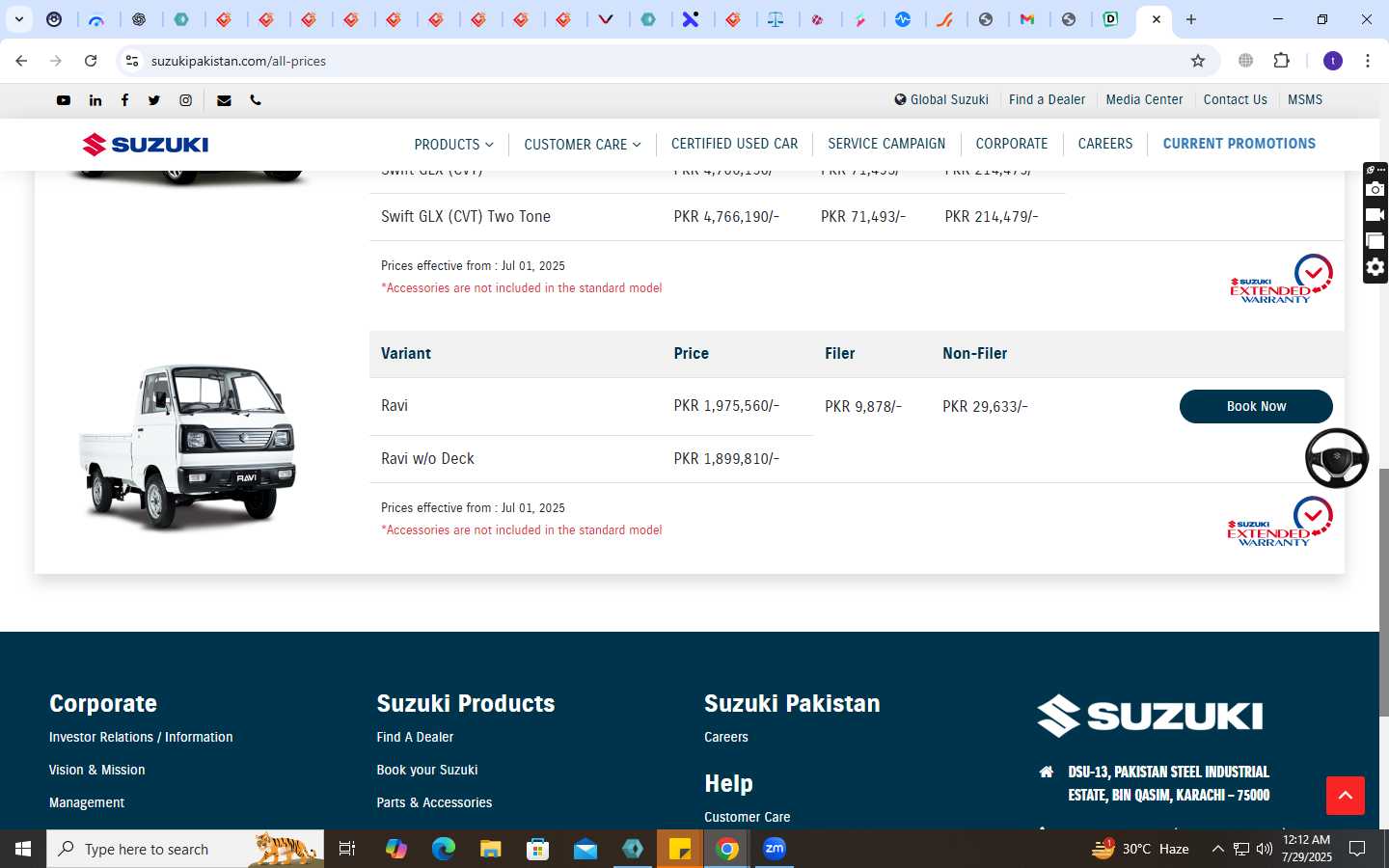This screenshot has height=868, width=1389.
Task: View site information icon in address bar
Action: [132, 61]
